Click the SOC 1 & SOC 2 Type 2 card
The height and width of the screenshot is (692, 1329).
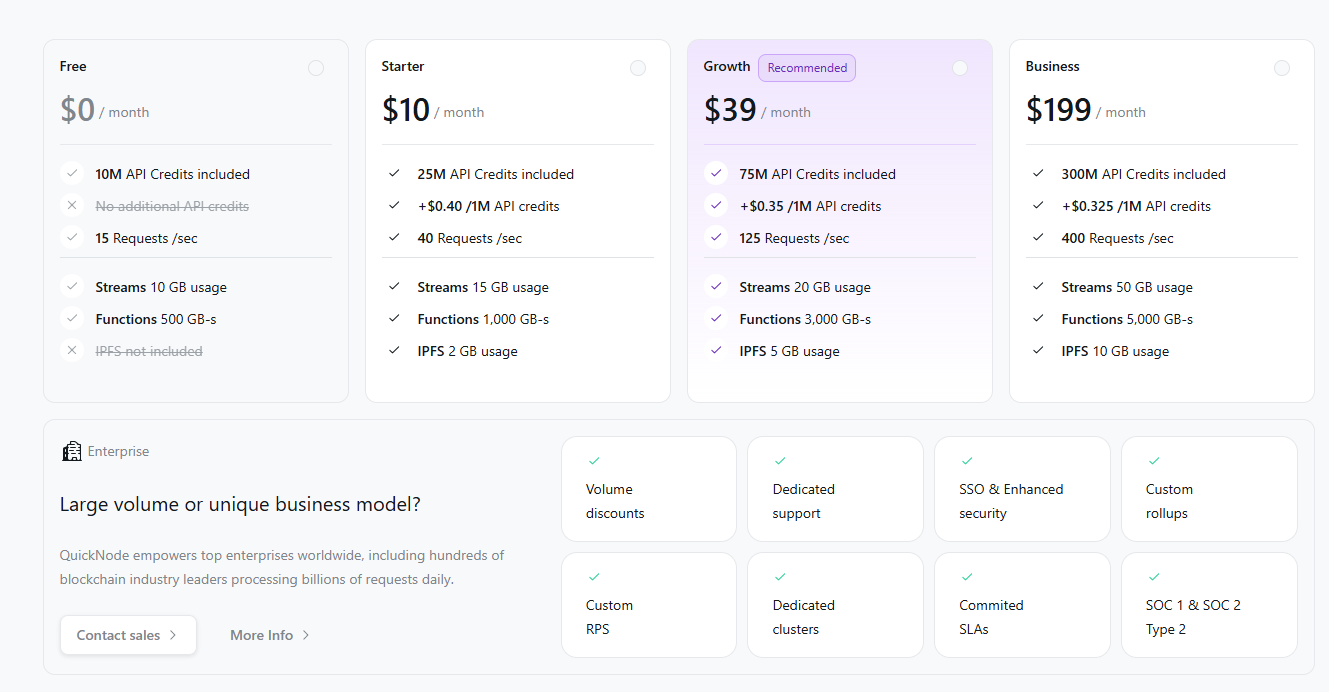[1209, 605]
